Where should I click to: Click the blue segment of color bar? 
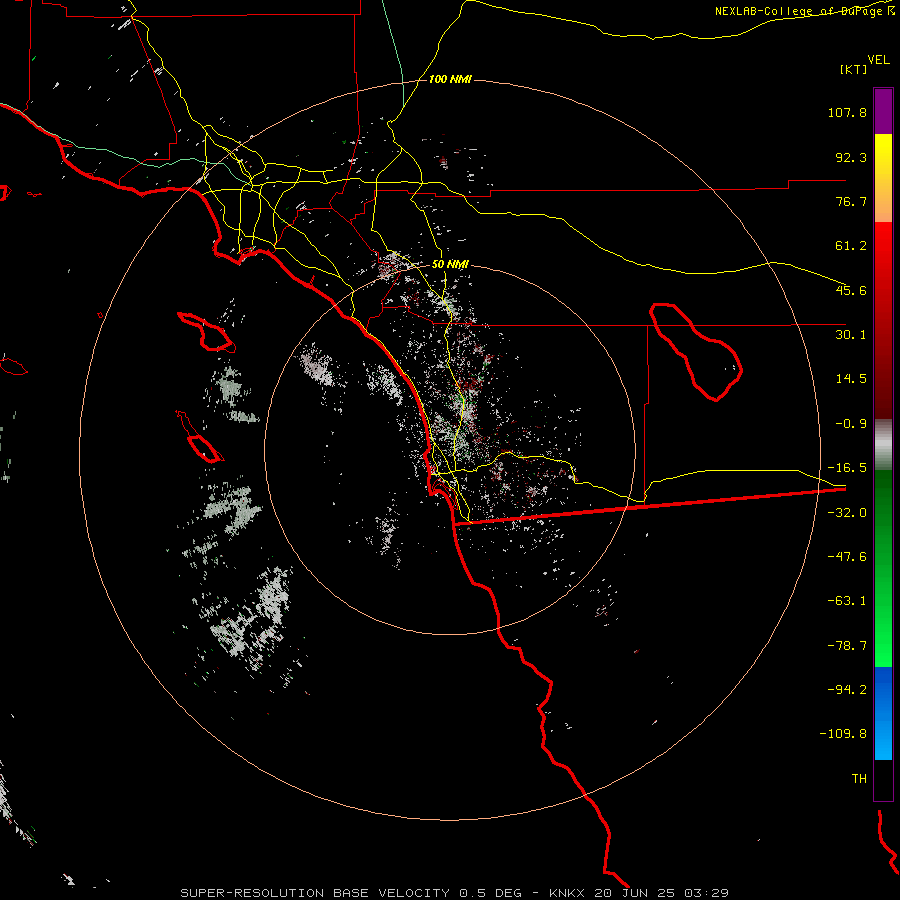[883, 713]
